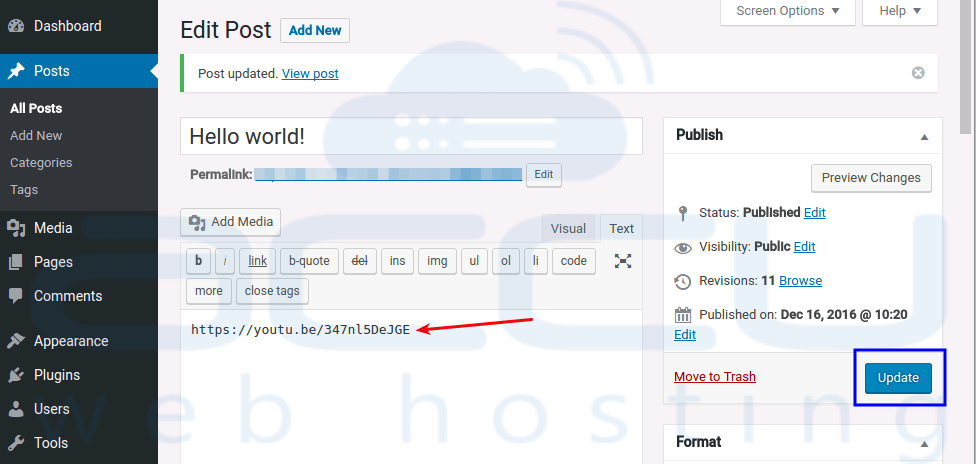Open Dashboard from the sidebar gauge icon
Screen dimensions: 976x464
(16, 26)
